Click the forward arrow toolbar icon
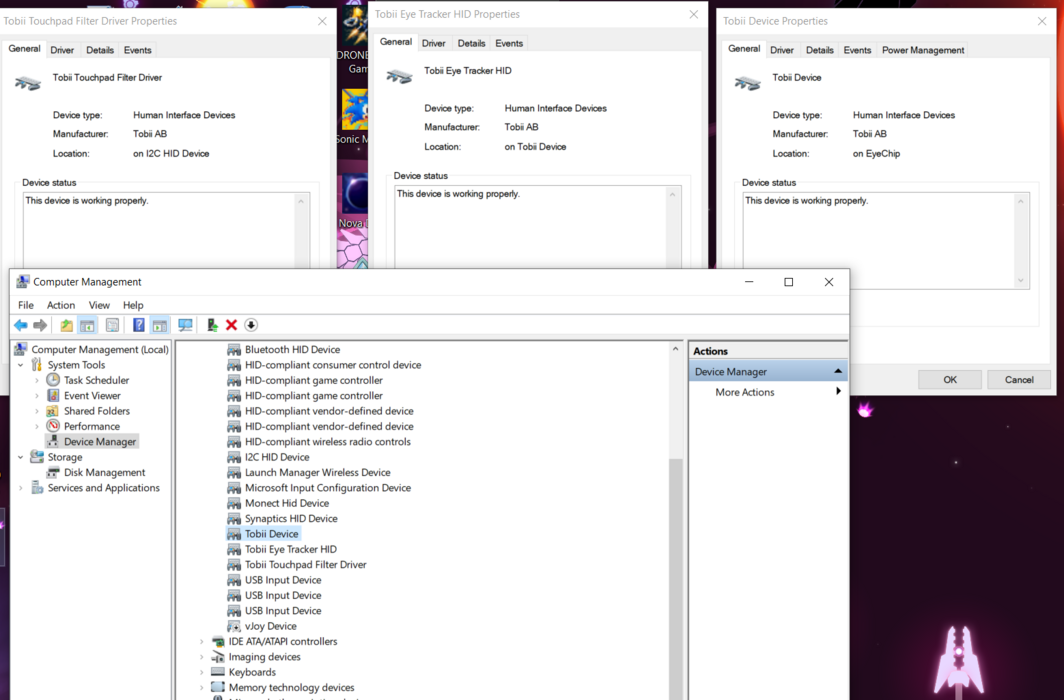1064x700 pixels. (x=40, y=326)
